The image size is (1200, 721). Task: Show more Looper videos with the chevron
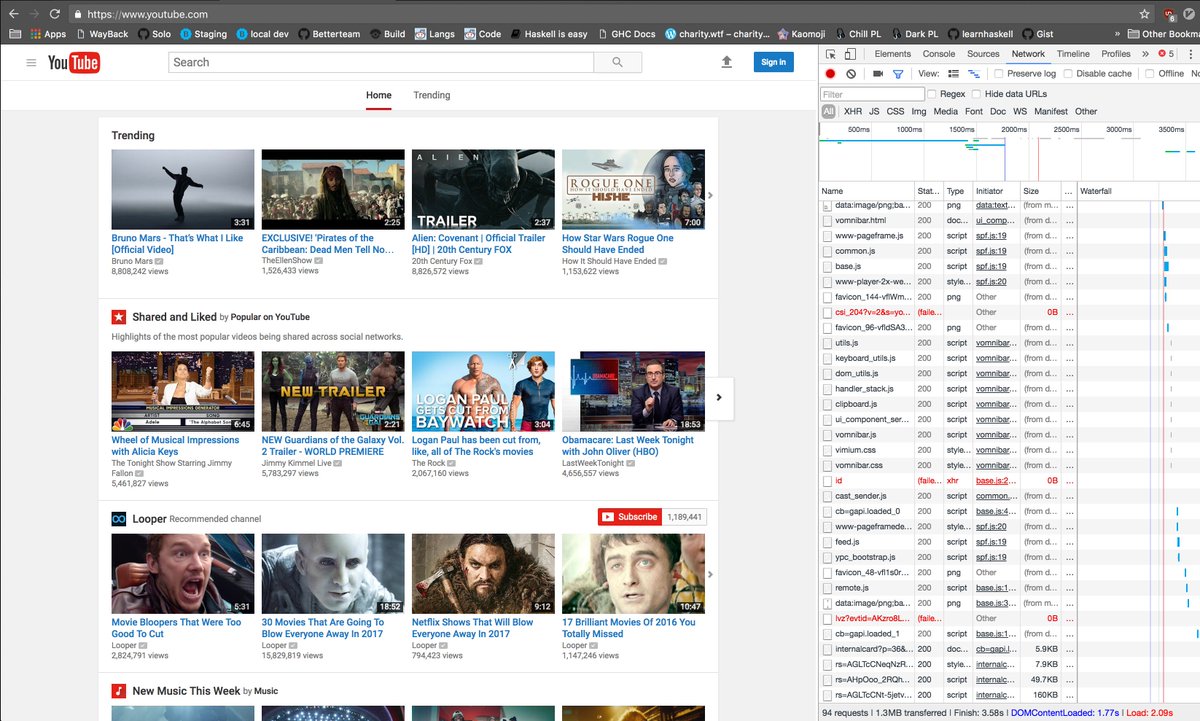coord(710,574)
